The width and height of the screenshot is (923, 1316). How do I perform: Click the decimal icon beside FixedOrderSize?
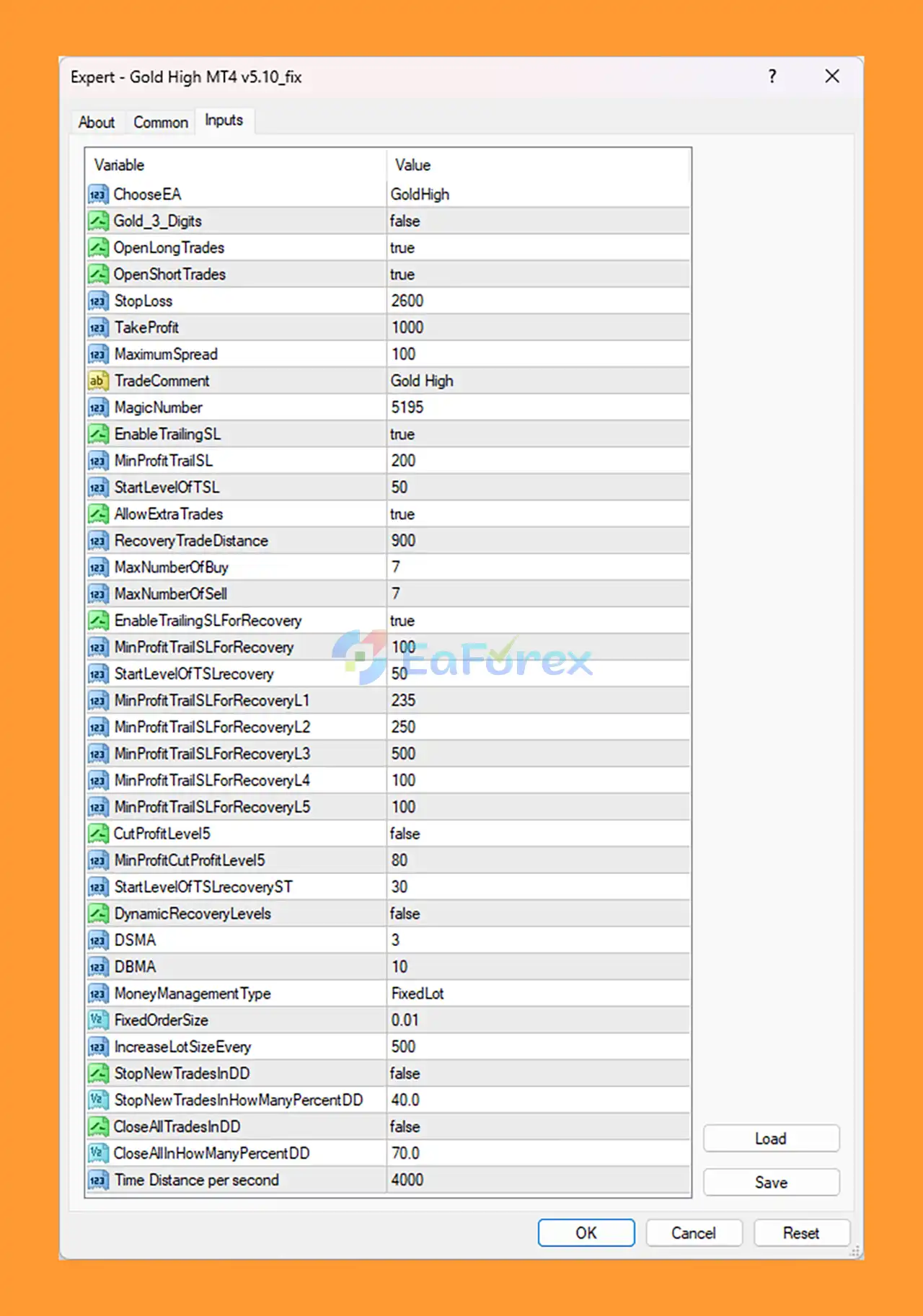coord(98,1020)
